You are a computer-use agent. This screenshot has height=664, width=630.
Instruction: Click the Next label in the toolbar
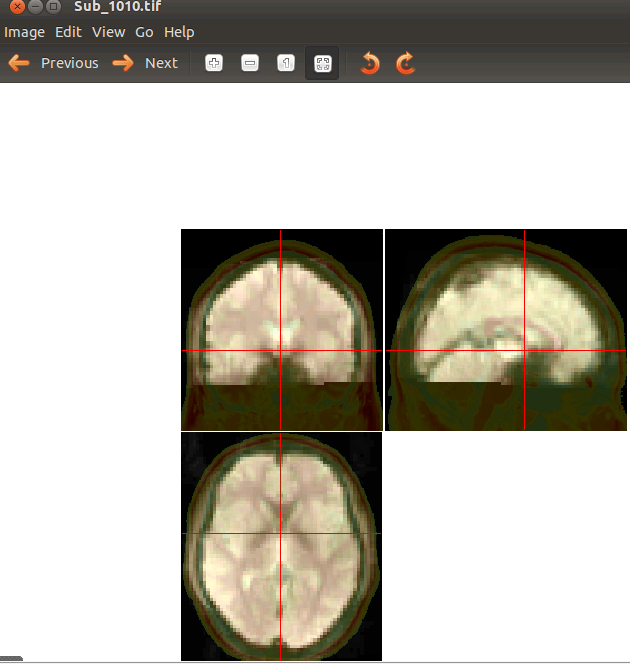coord(161,63)
